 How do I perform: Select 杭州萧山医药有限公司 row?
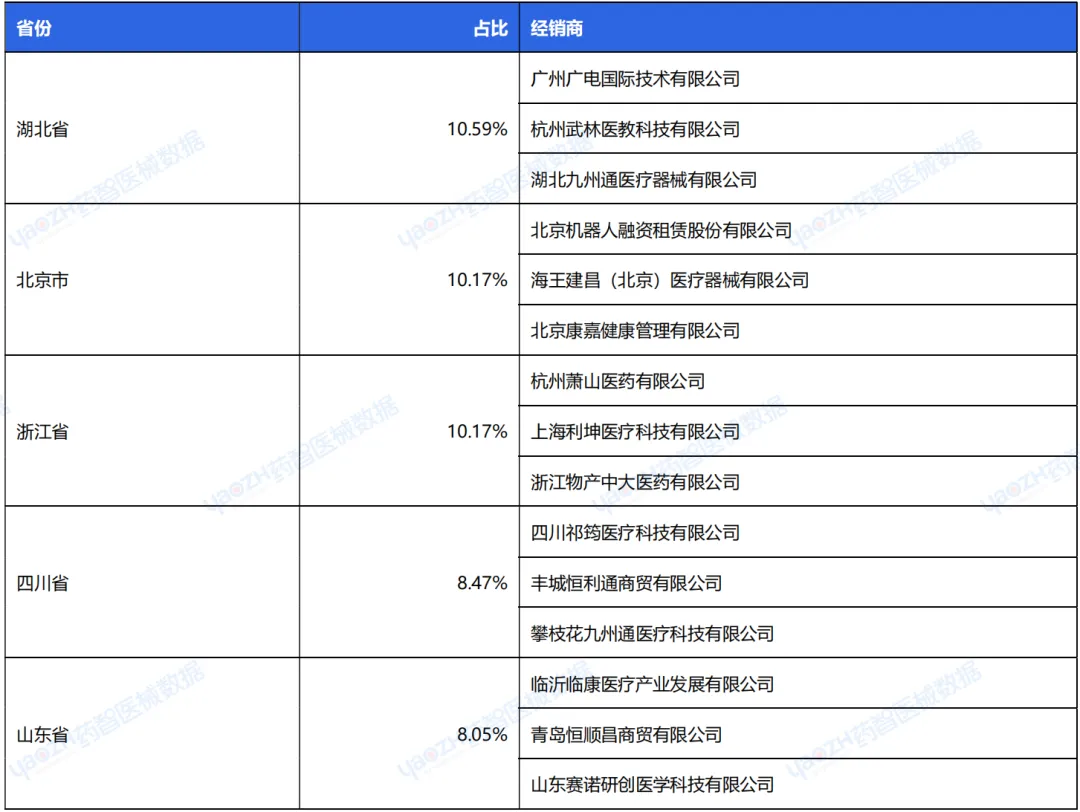(798, 381)
